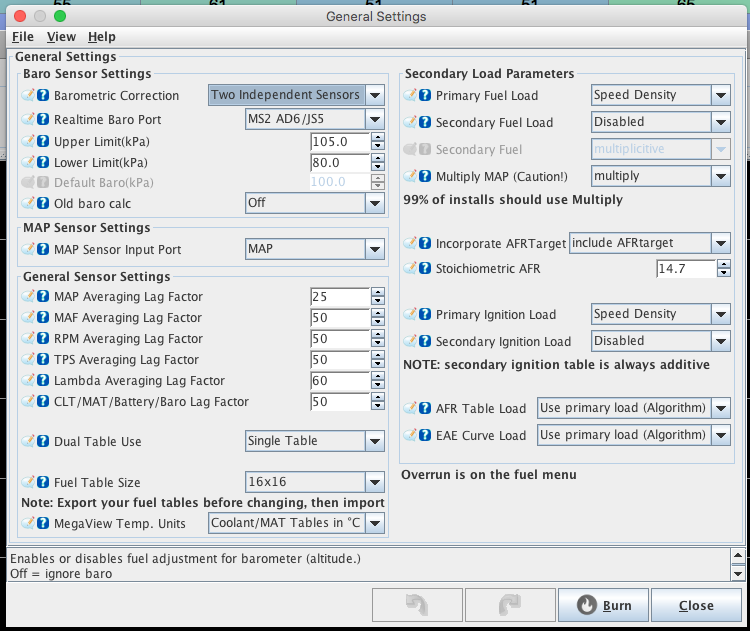Increase the MAP Averaging Lag Factor value

[x=378, y=292]
